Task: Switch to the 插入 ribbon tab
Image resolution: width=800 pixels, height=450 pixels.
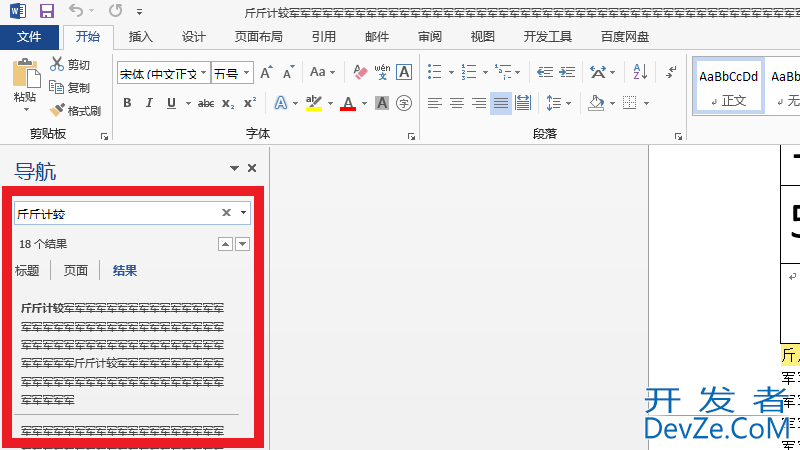Action: (x=140, y=37)
